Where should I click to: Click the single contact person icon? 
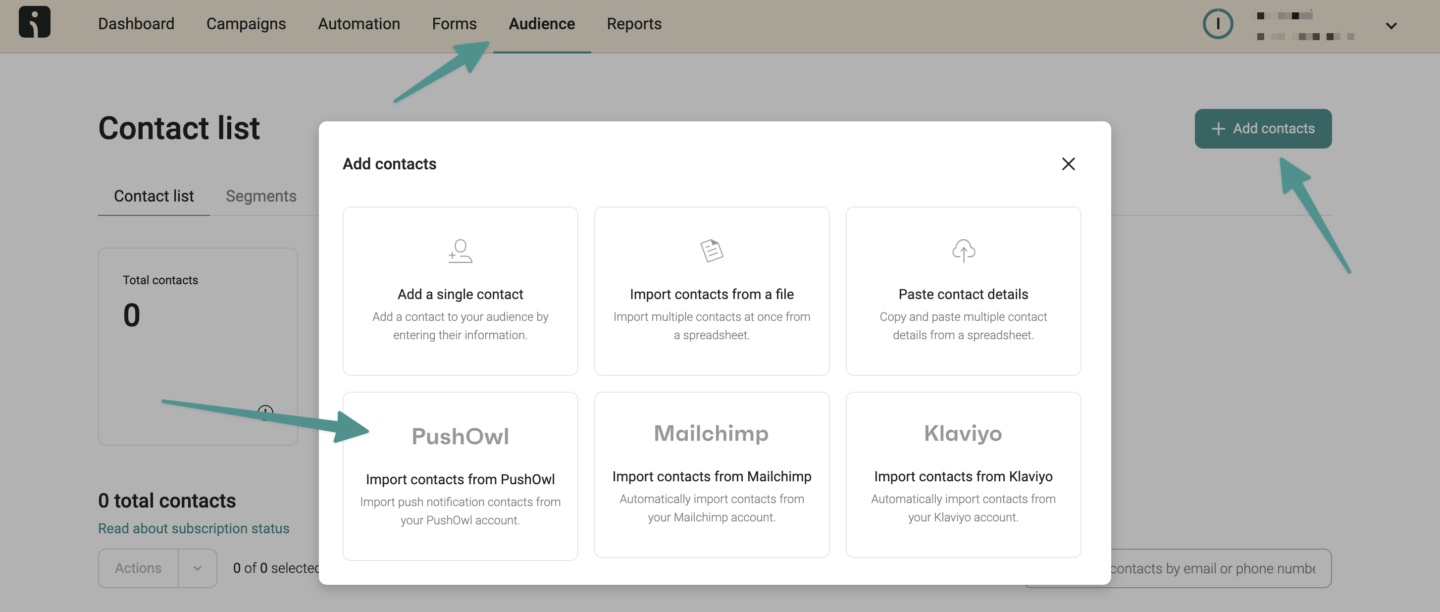click(460, 250)
